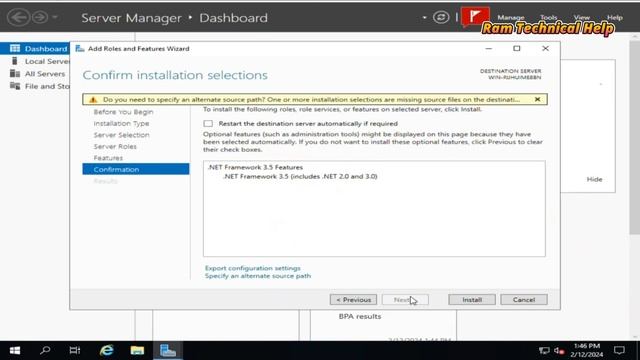The height and width of the screenshot is (360, 640).
Task: Click the .NET Framework 3.5 (includes .NET 2.0 and 3.0) entry
Action: (300, 176)
